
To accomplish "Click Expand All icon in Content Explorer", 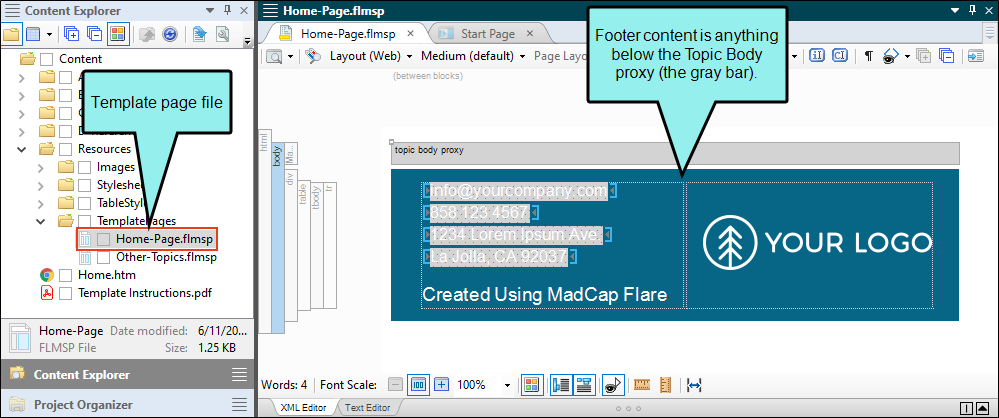I will pyautogui.click(x=71, y=34).
